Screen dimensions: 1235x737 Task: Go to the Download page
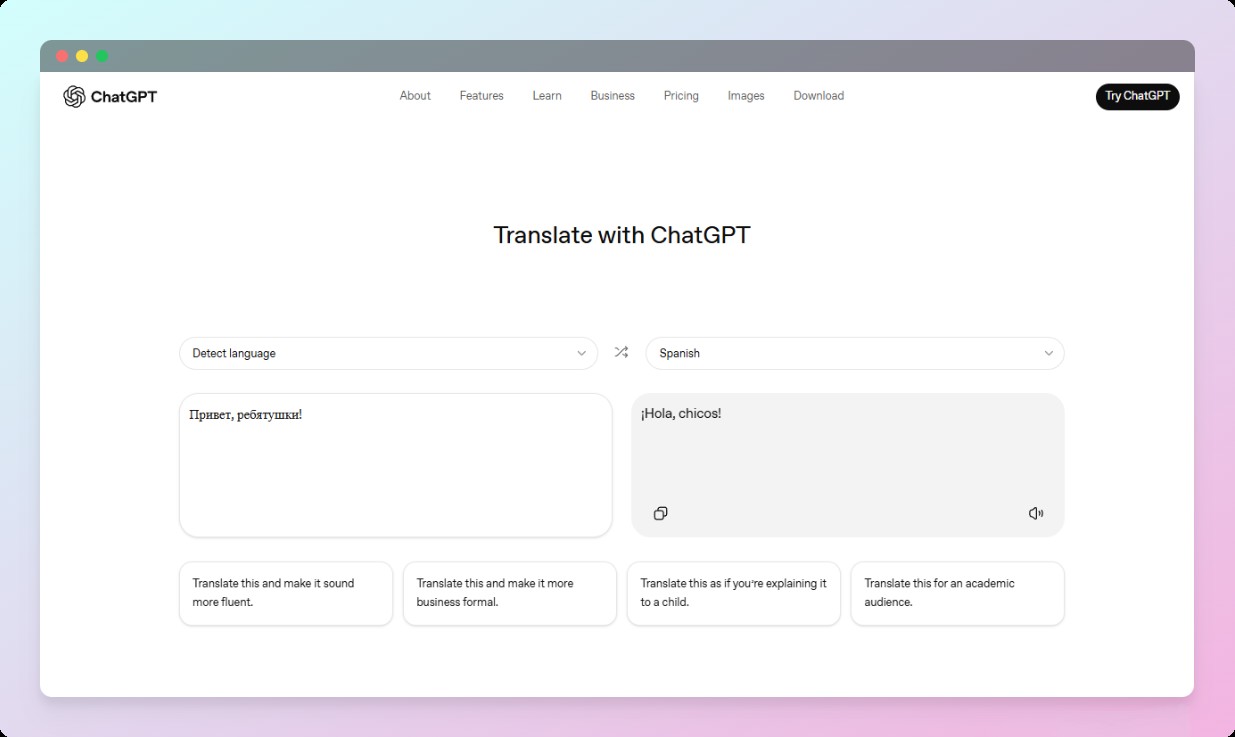pos(818,95)
